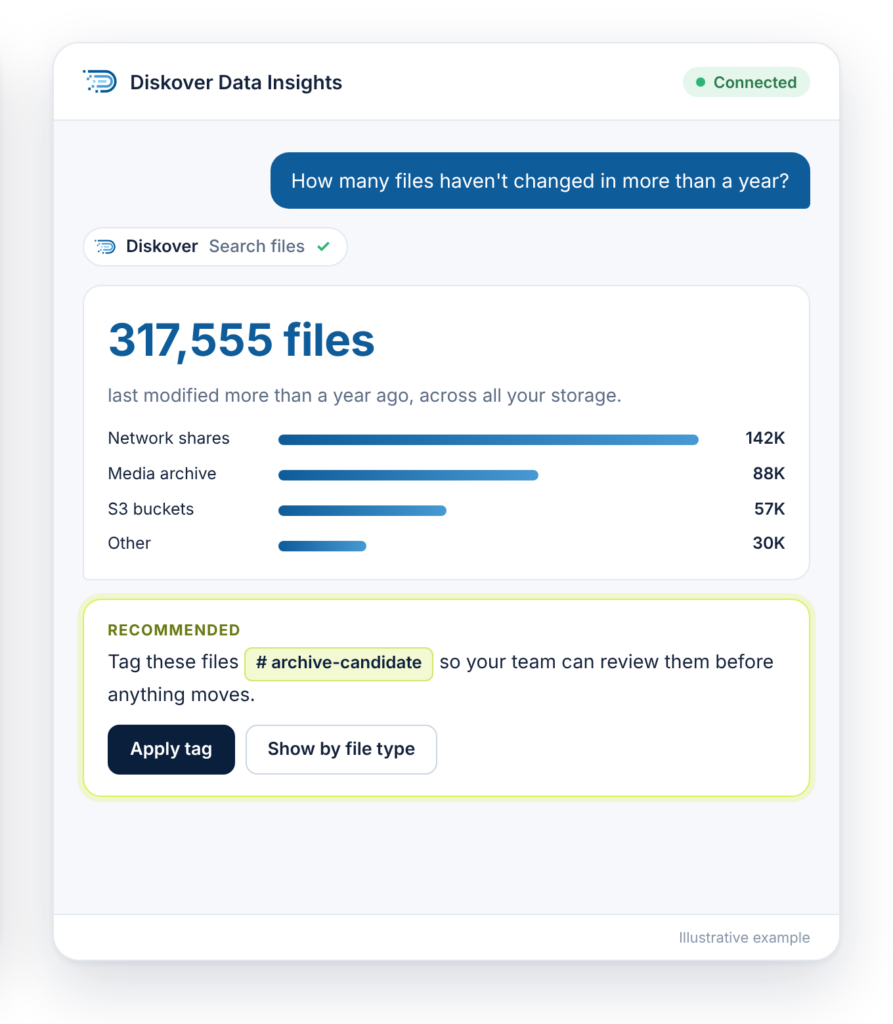Click the green checkmark beside Search files

(x=323, y=246)
